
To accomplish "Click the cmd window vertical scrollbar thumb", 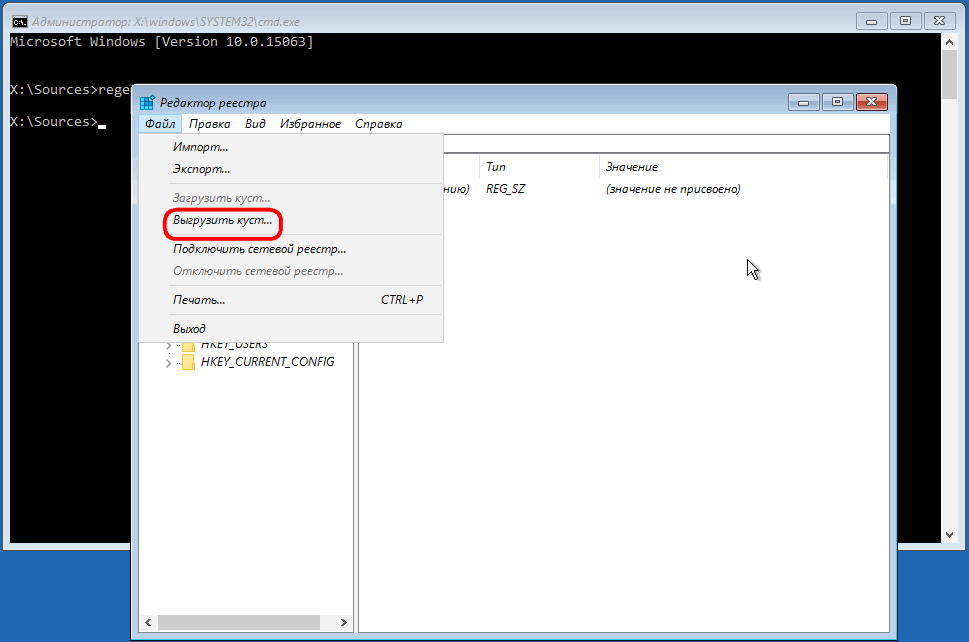I will 949,75.
